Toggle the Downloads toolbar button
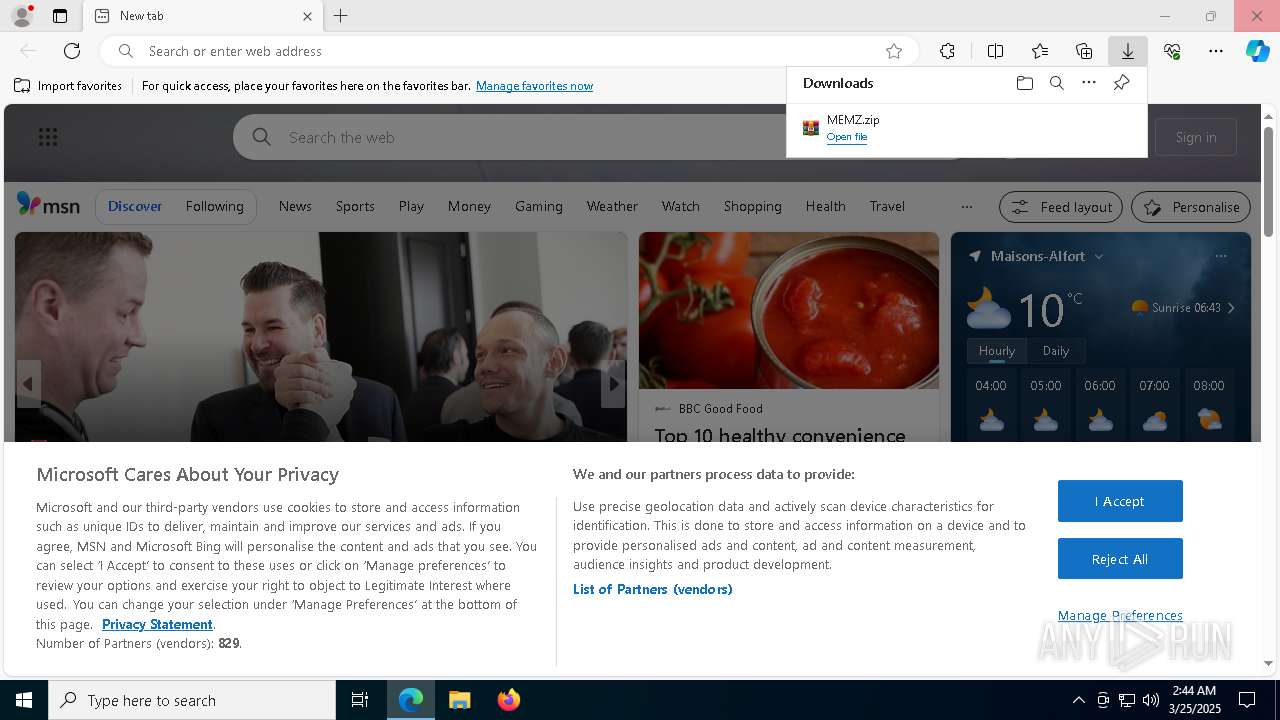Image resolution: width=1280 pixels, height=720 pixels. point(1127,51)
